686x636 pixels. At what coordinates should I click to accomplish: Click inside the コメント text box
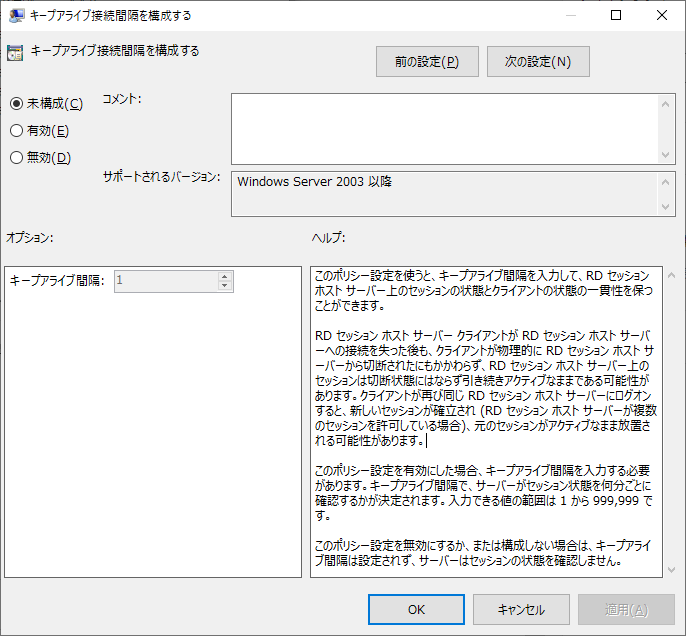point(444,129)
